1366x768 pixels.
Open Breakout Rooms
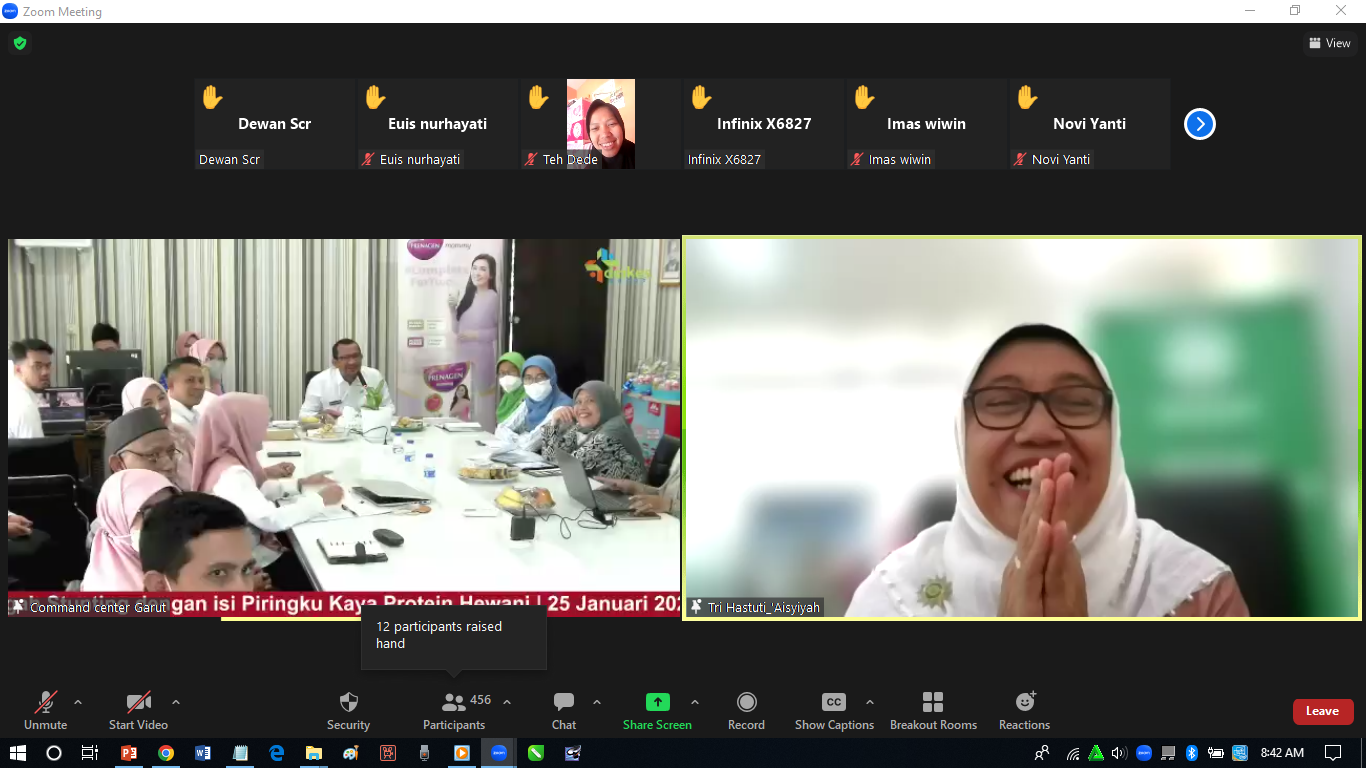tap(933, 703)
